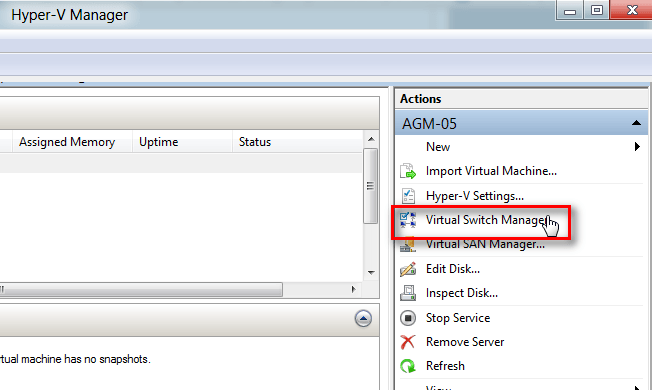Click the Import Virtual Machine icon
Screen dimensions: 652x390
click(x=408, y=171)
